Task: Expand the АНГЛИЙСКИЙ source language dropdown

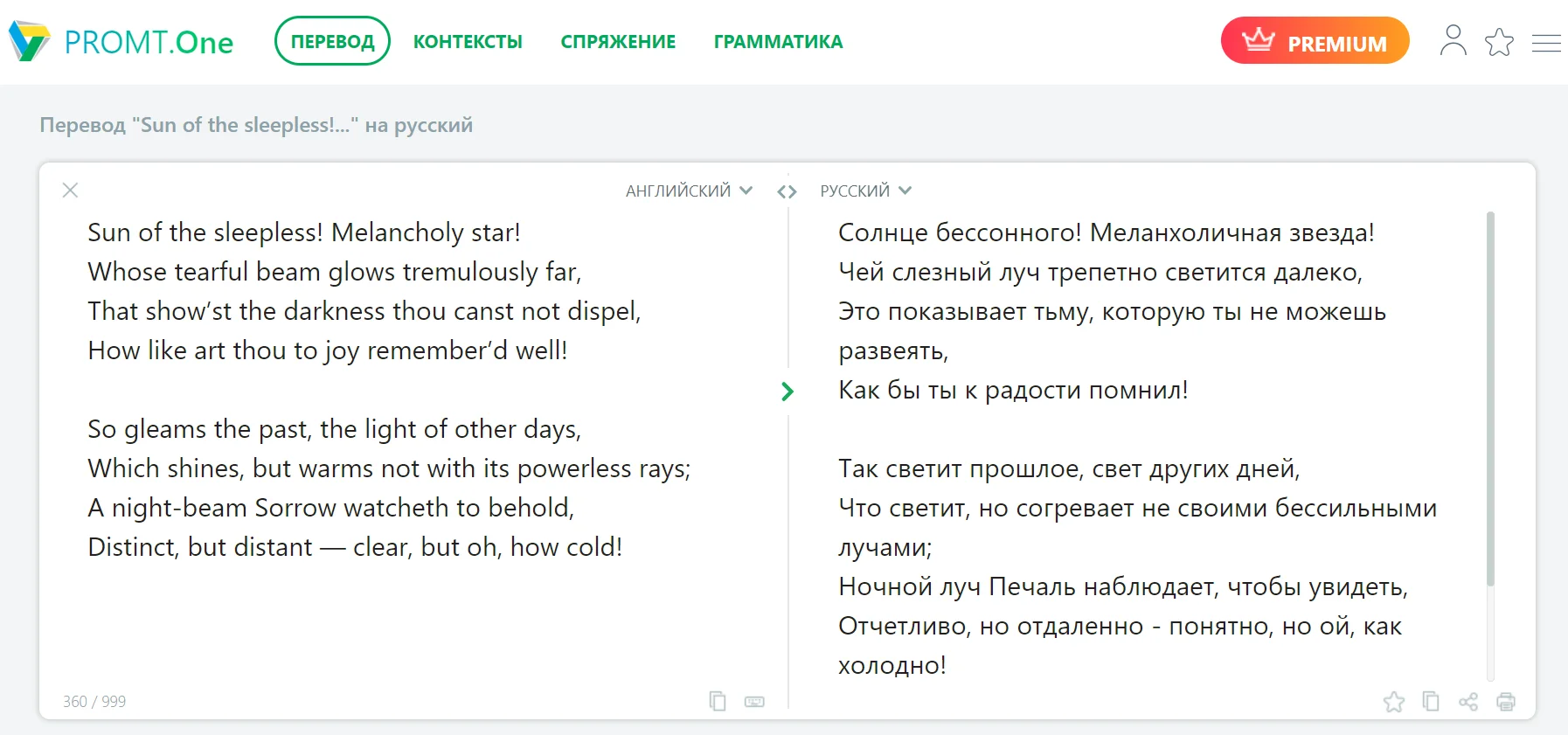Action: [x=688, y=191]
